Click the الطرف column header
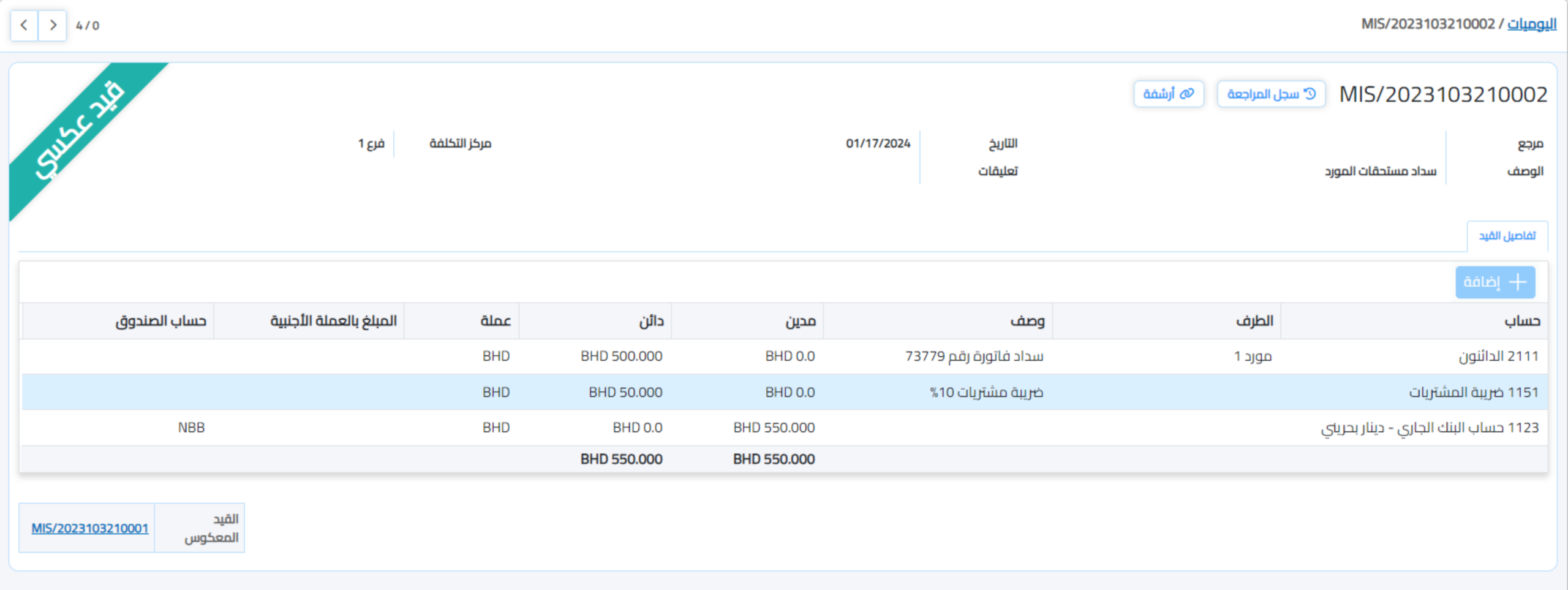 click(1254, 321)
